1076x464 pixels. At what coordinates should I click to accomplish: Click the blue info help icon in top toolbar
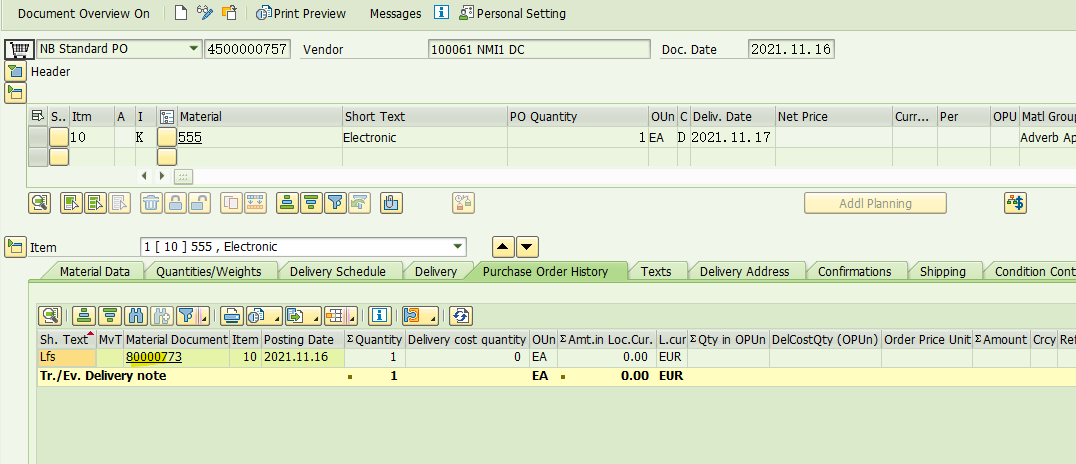pos(442,13)
